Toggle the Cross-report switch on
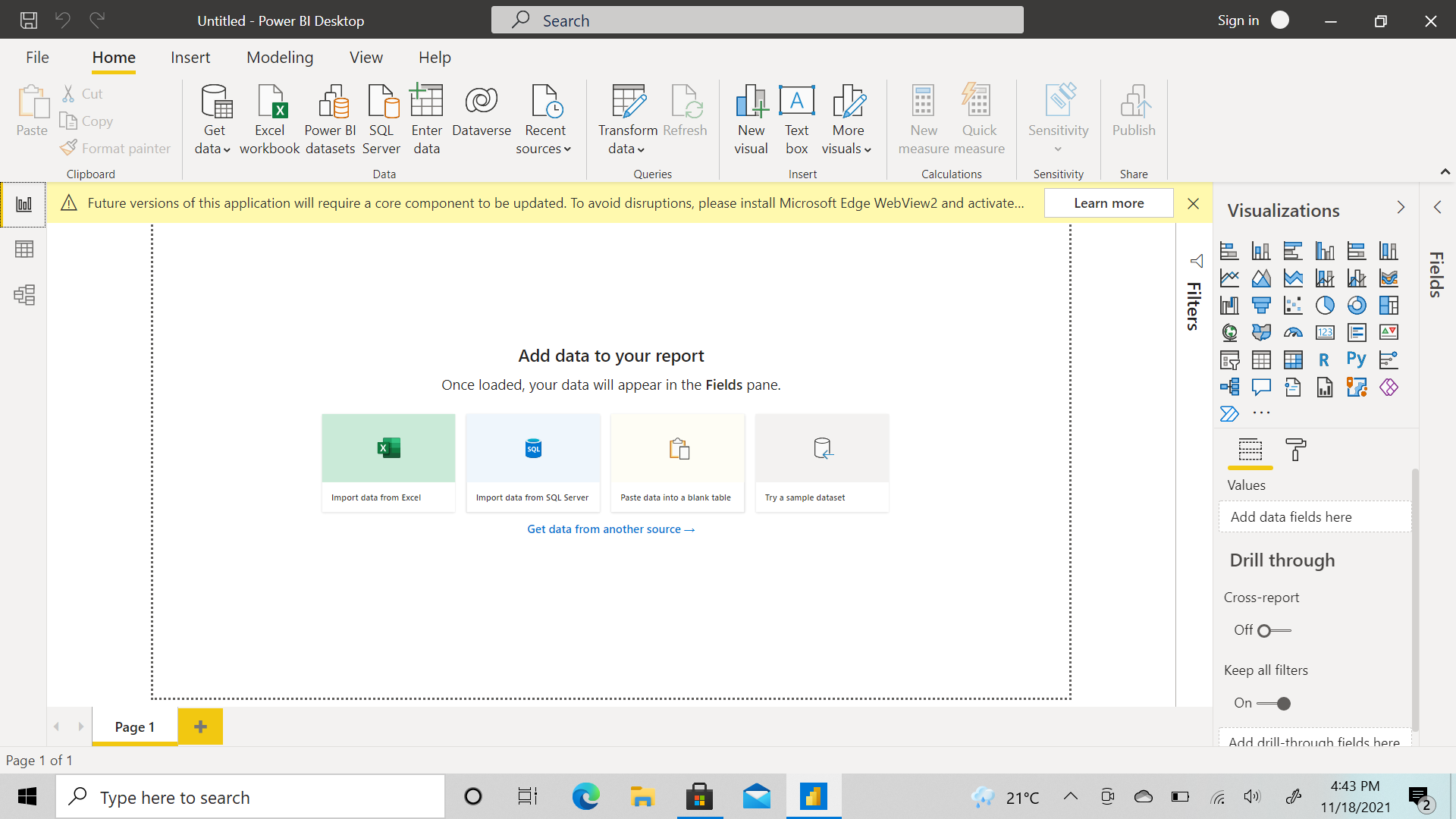The image size is (1456, 819). (1273, 630)
